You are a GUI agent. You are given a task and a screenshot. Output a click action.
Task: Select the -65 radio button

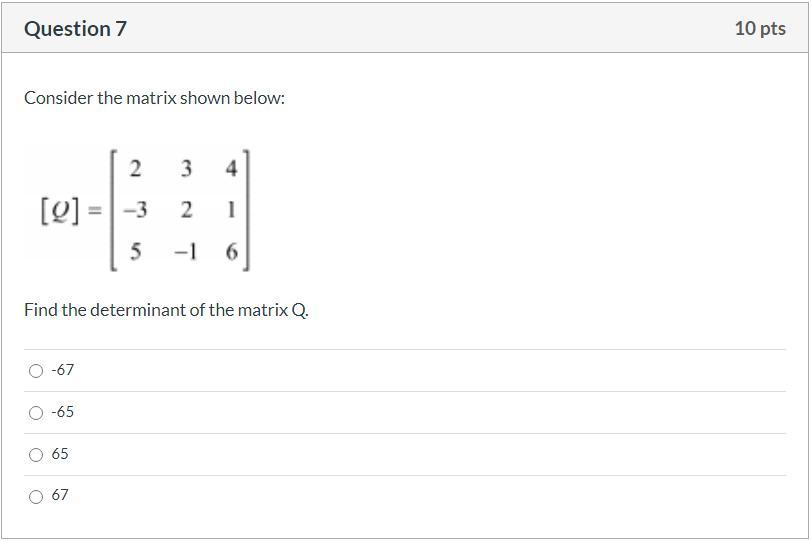(36, 413)
